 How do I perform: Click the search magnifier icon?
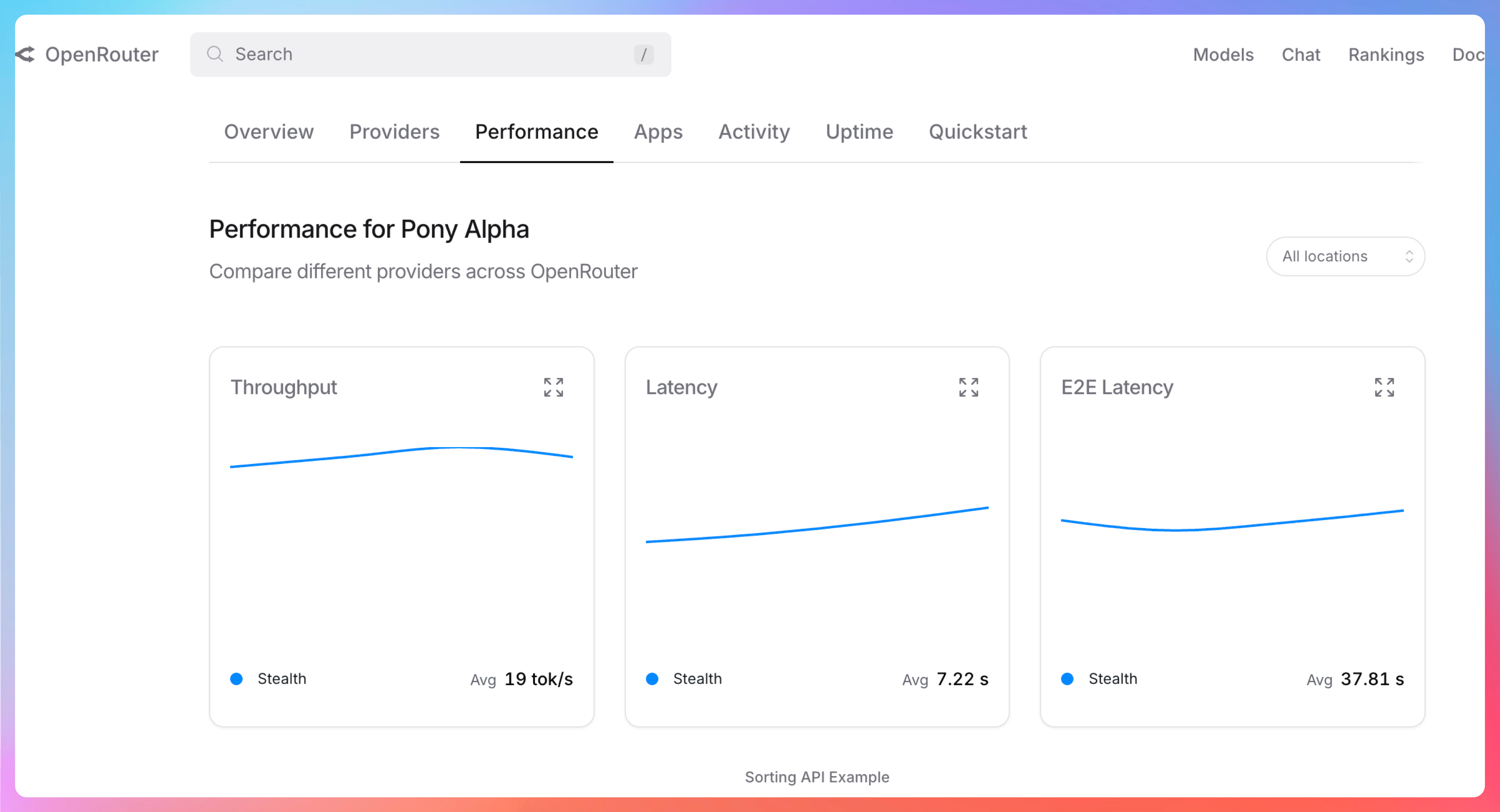(215, 54)
